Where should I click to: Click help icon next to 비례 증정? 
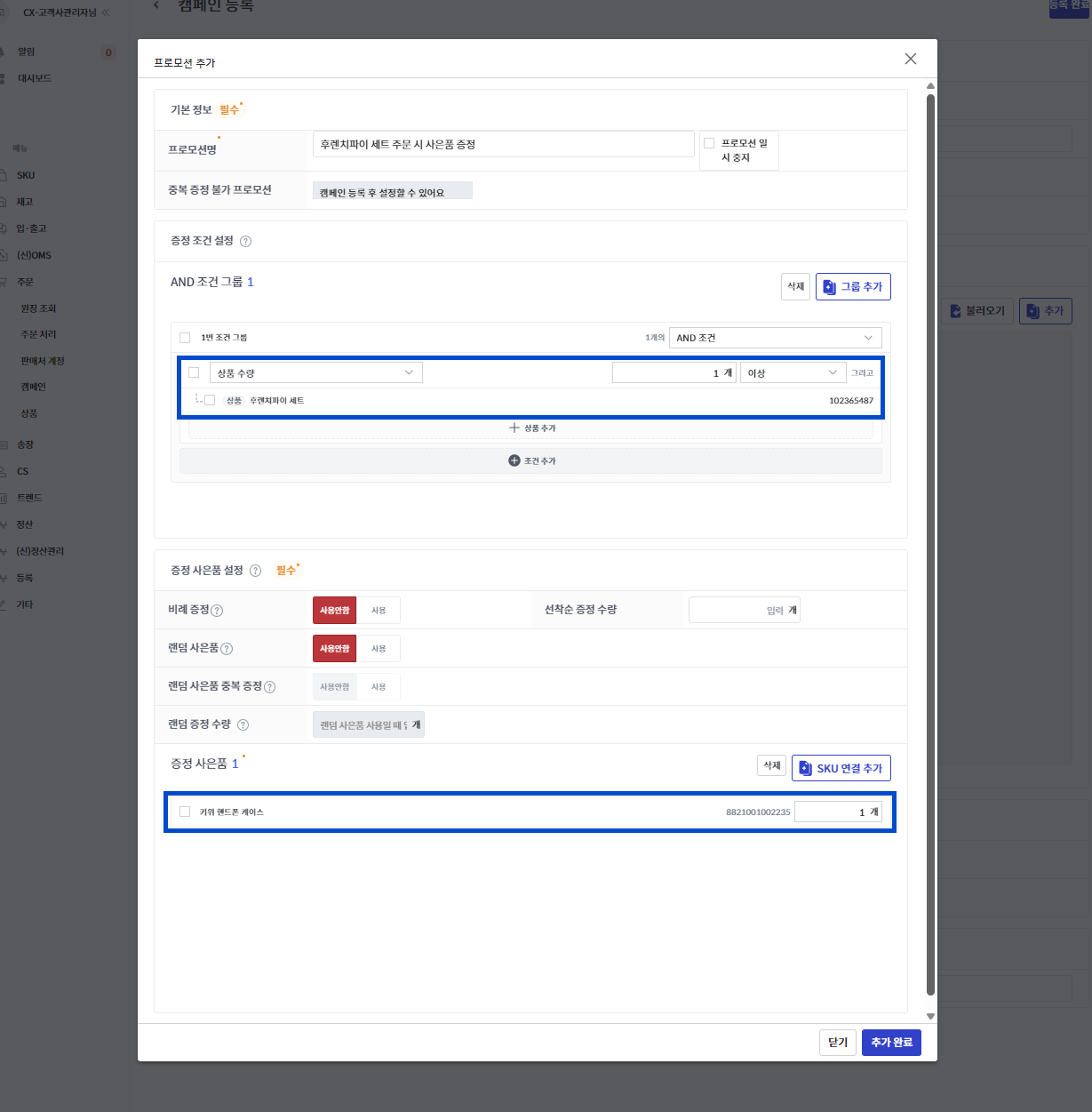(x=218, y=611)
